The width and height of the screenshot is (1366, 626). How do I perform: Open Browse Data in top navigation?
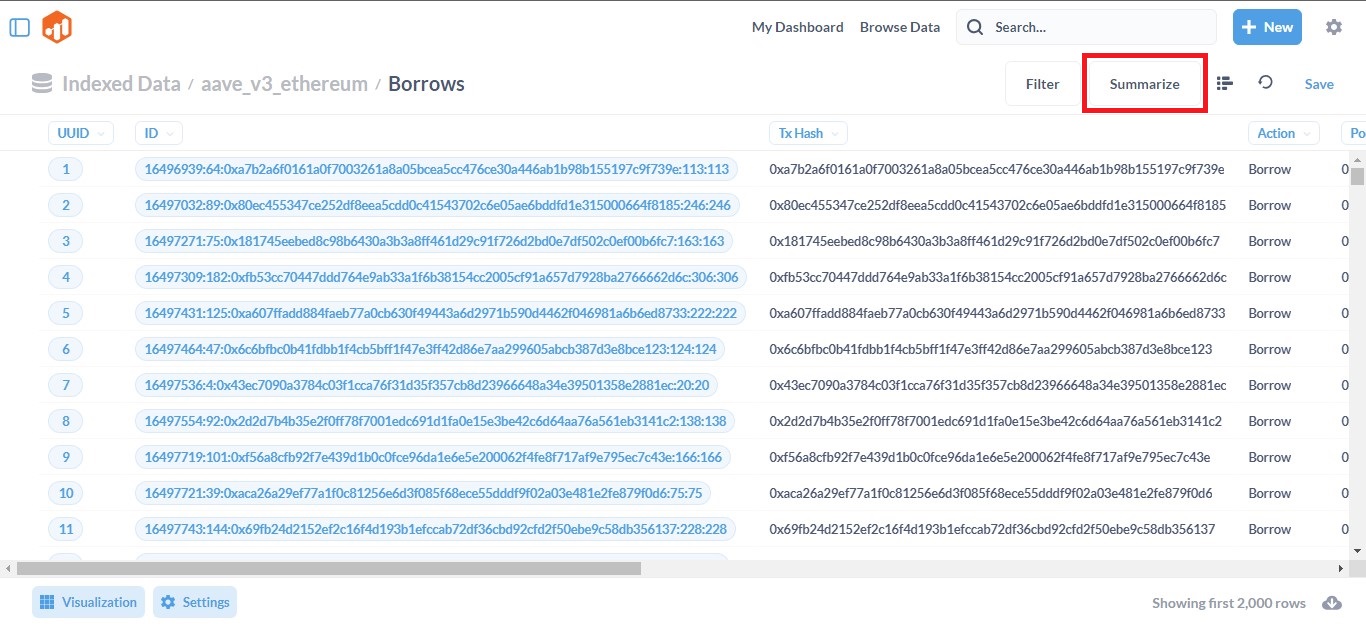pyautogui.click(x=900, y=27)
